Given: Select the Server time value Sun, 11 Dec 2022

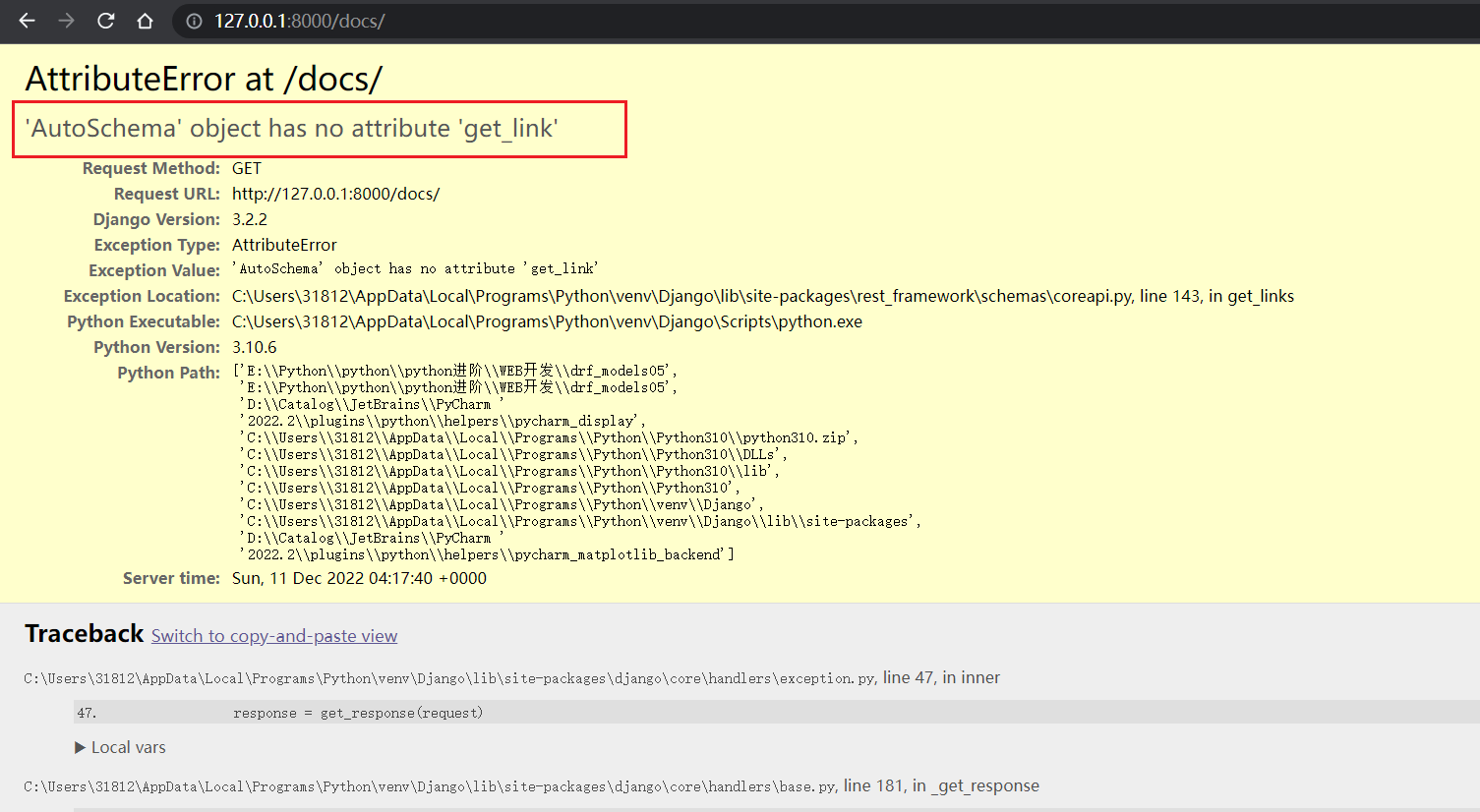Looking at the screenshot, I should 359,578.
